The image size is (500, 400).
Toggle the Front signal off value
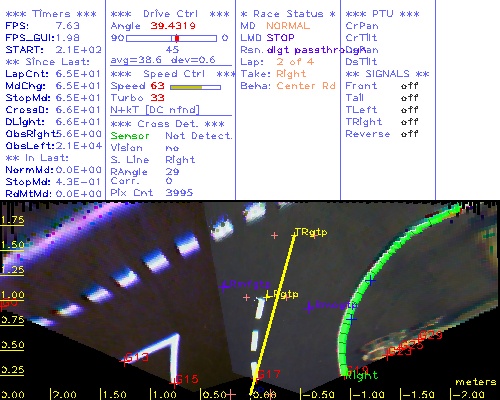point(410,86)
